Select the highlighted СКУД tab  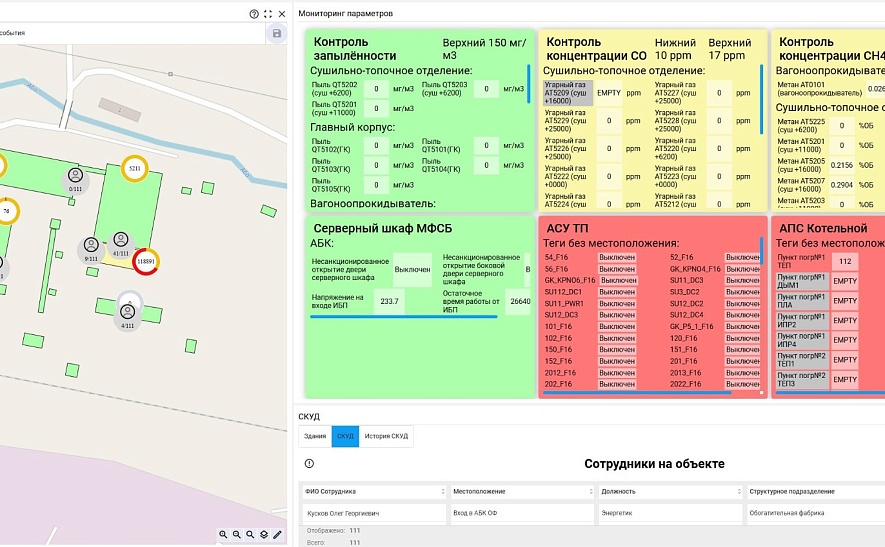(x=345, y=436)
